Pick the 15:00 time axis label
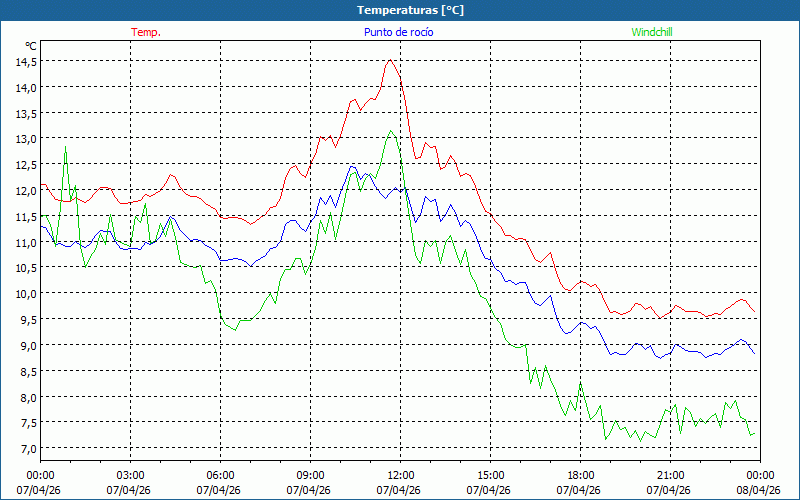This screenshot has width=800, height=500. 490,474
